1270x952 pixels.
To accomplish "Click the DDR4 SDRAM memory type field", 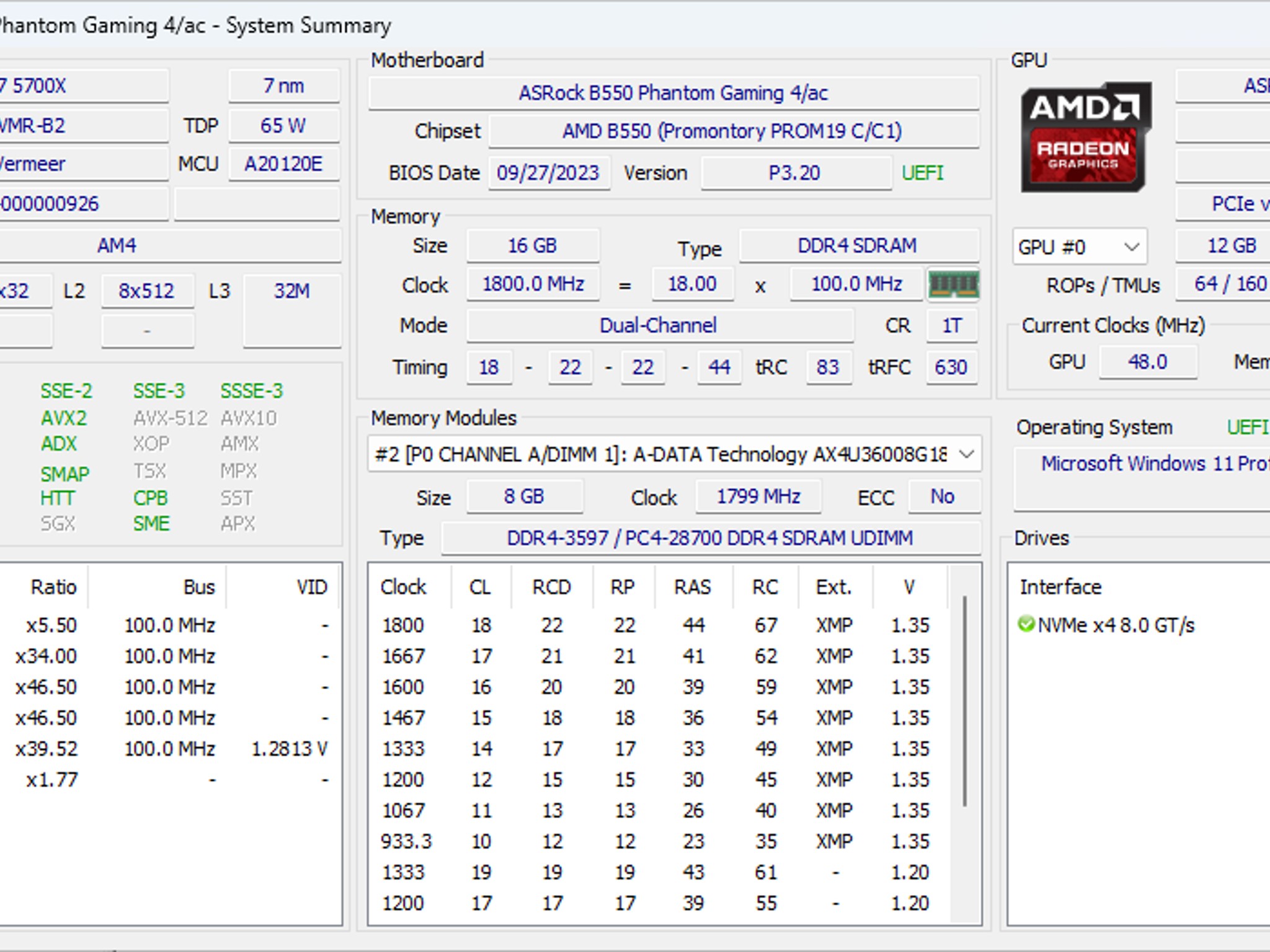I will pyautogui.click(x=858, y=245).
